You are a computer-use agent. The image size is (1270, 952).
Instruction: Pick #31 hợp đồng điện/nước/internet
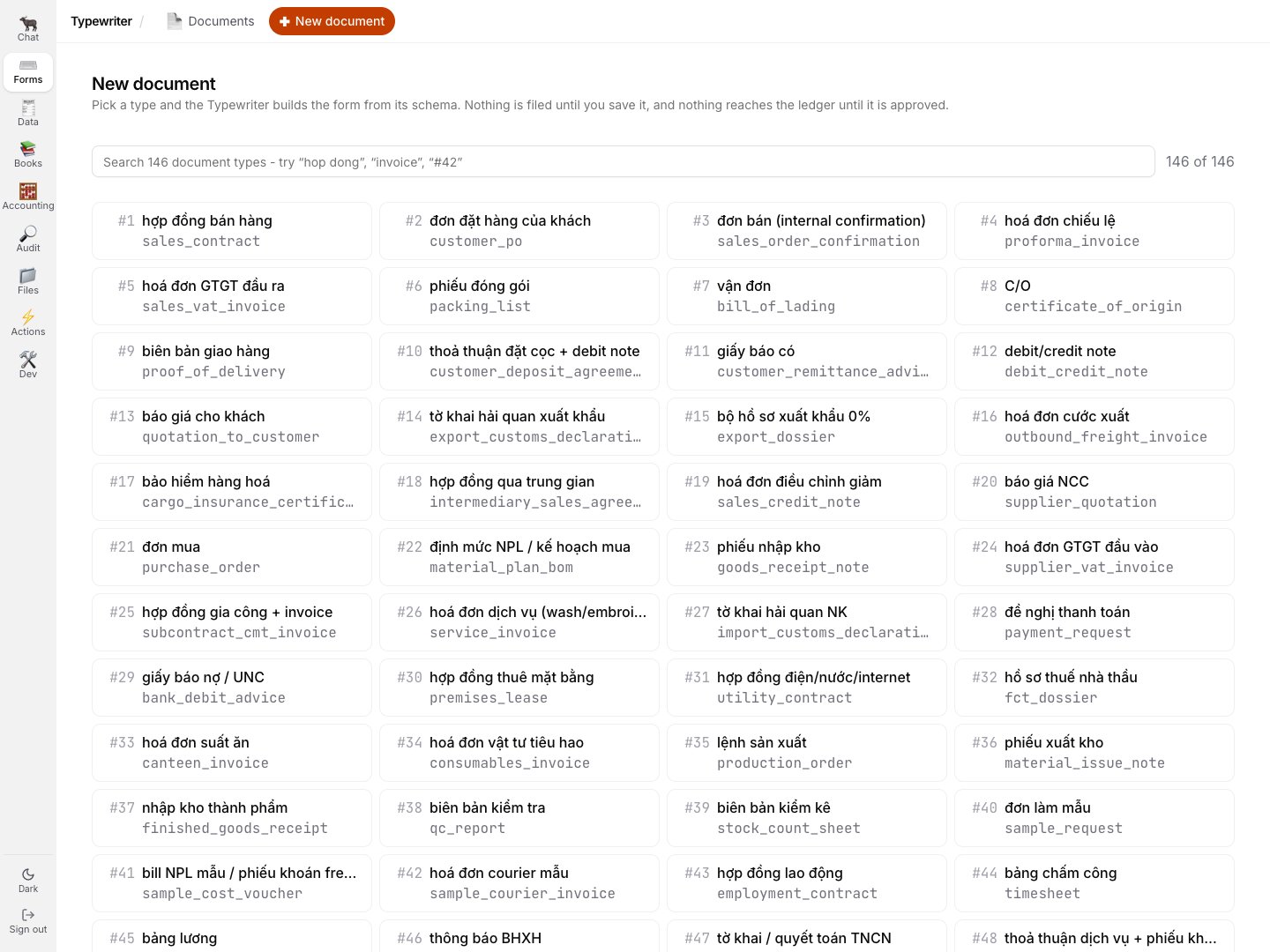(x=807, y=688)
